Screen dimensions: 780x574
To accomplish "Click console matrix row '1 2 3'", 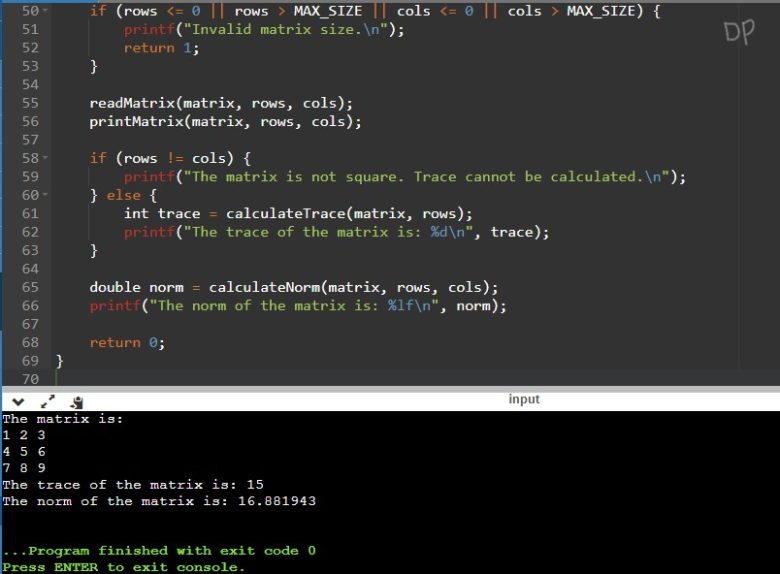I will pos(24,435).
